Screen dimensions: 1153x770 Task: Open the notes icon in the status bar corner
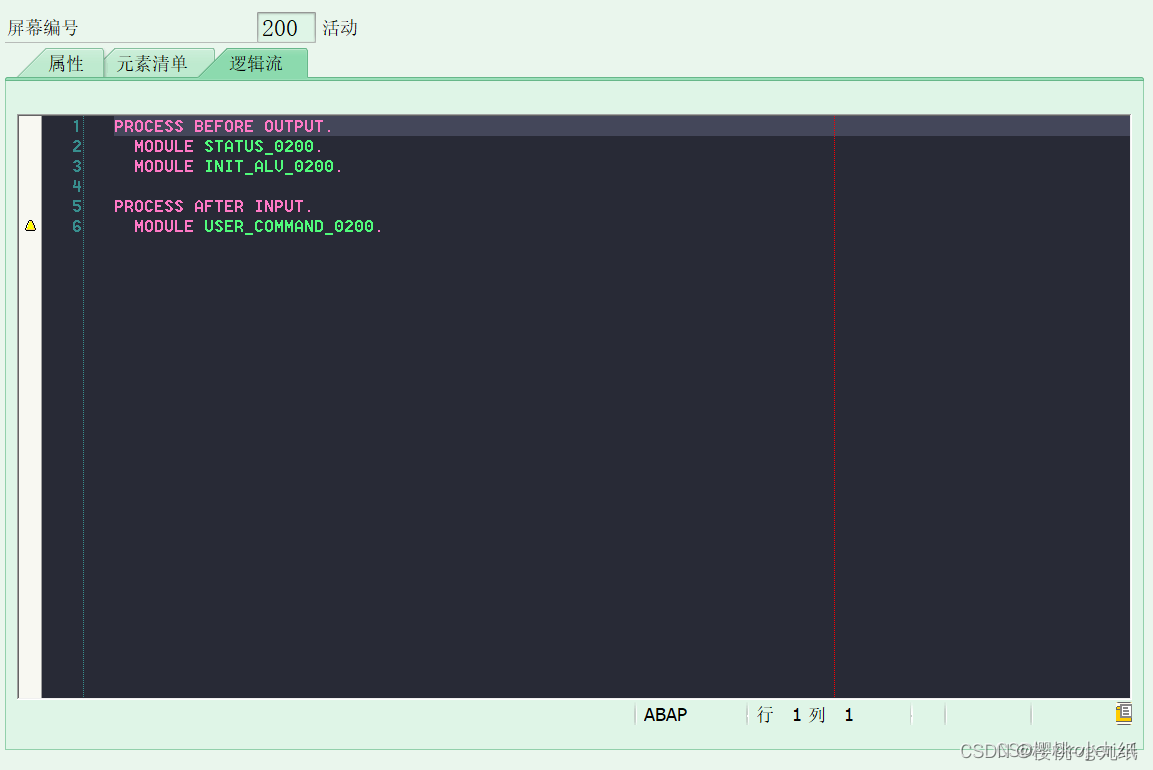(1121, 714)
